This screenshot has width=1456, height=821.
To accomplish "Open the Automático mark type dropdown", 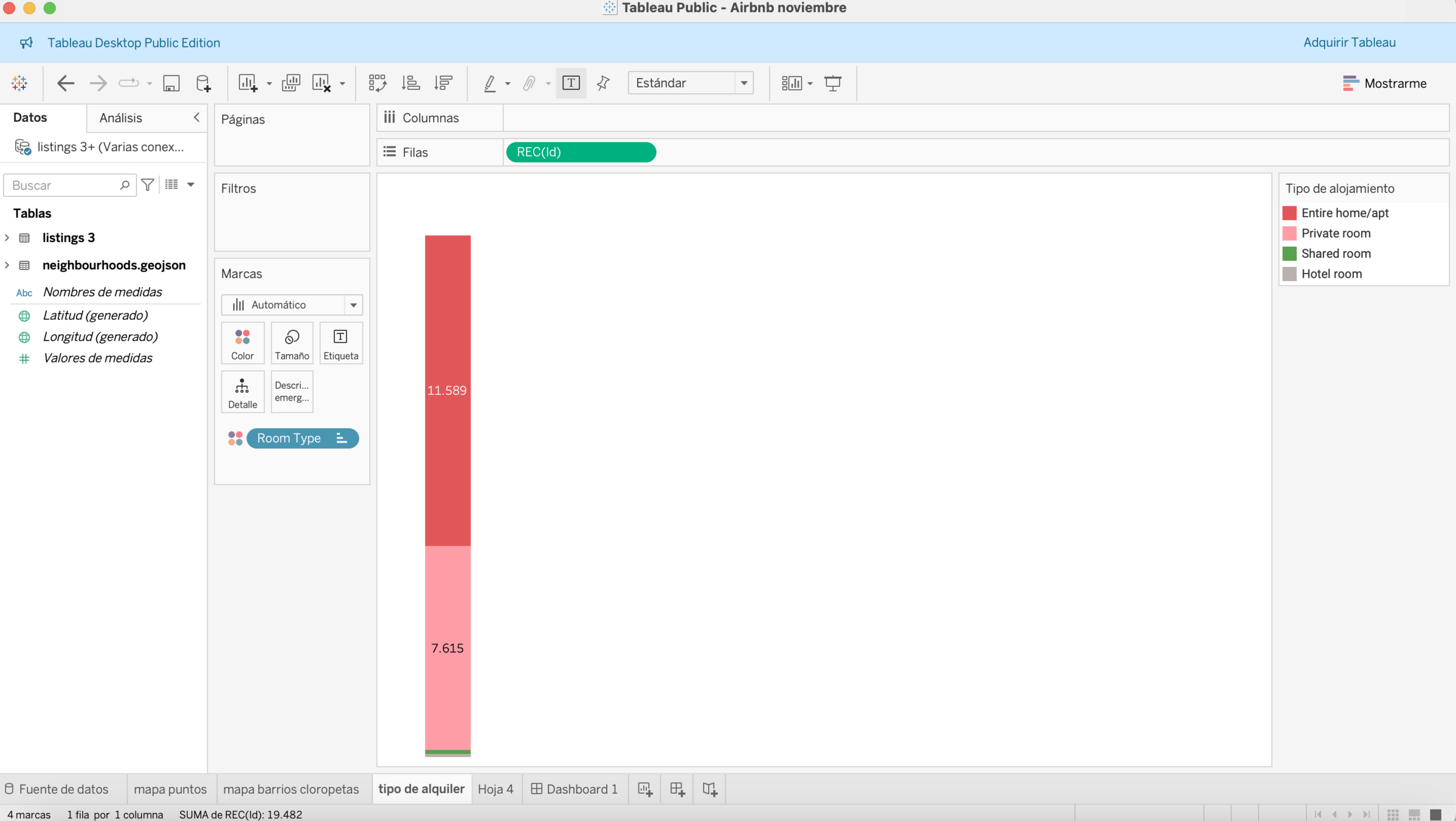I will coord(353,305).
